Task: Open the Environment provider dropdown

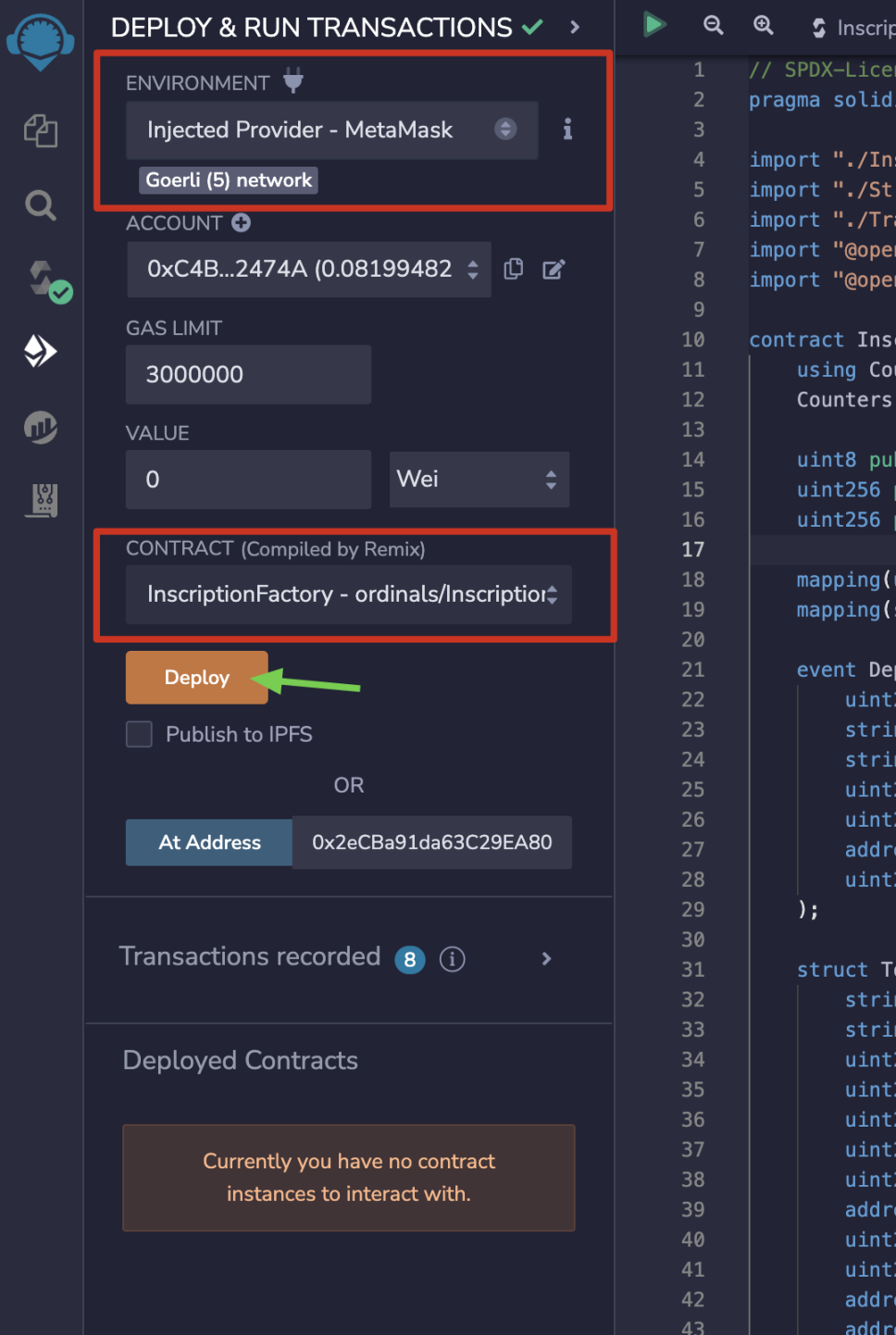Action: pos(331,131)
